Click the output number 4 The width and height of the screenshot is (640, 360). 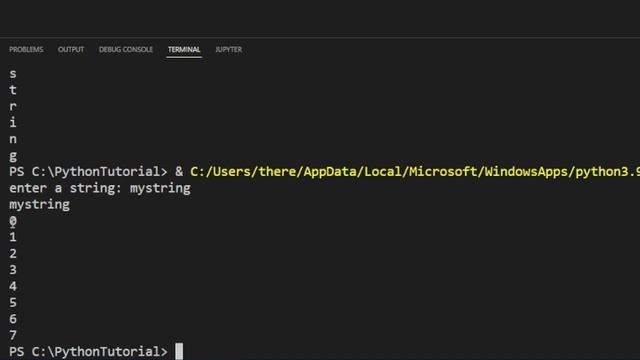coord(13,286)
